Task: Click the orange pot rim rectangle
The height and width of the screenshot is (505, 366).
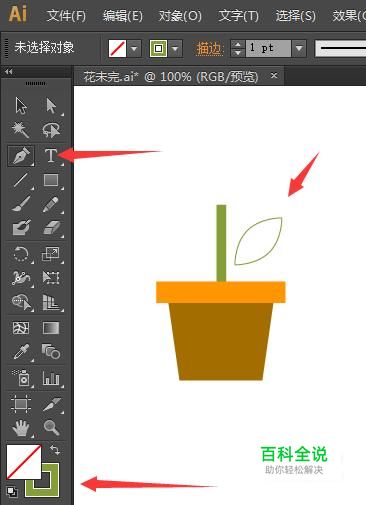Action: [x=221, y=292]
